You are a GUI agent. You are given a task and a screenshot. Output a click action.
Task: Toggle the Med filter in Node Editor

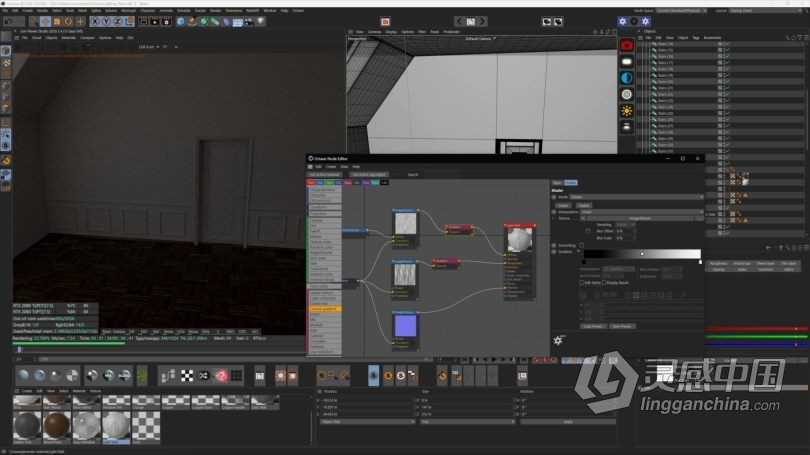[376, 183]
